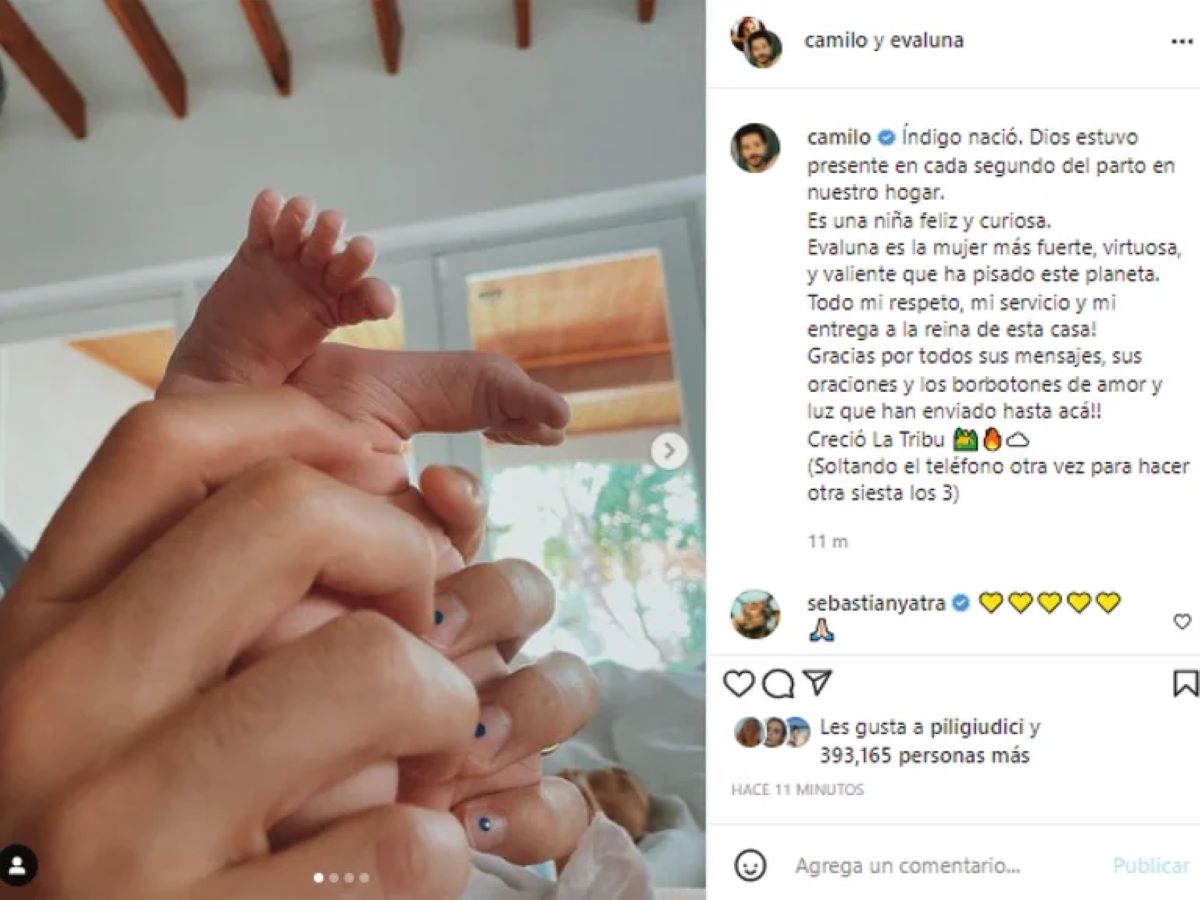Open sebastianyatra username link
Viewport: 1200px width, 900px height.
[x=876, y=603]
